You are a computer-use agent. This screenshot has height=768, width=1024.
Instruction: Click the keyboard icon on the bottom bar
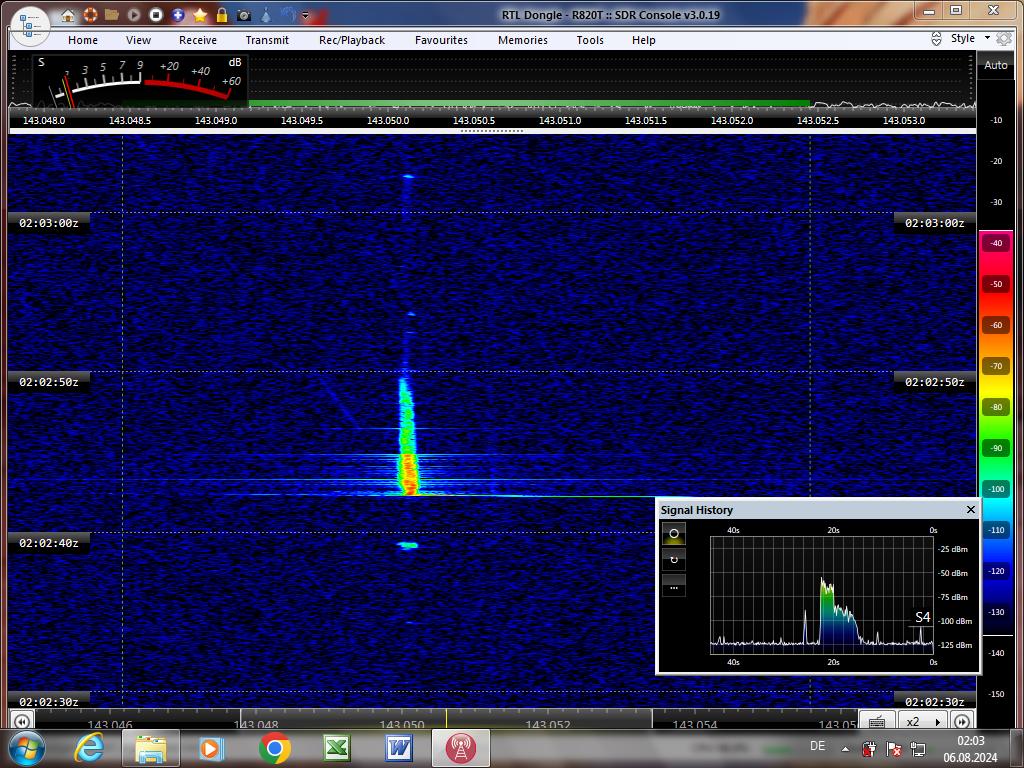point(877,721)
